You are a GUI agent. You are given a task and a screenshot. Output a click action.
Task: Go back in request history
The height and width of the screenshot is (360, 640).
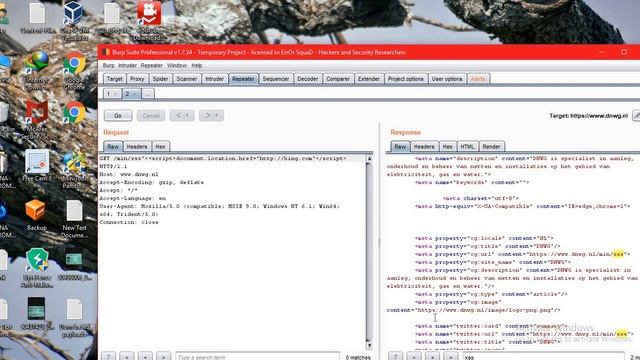click(178, 116)
